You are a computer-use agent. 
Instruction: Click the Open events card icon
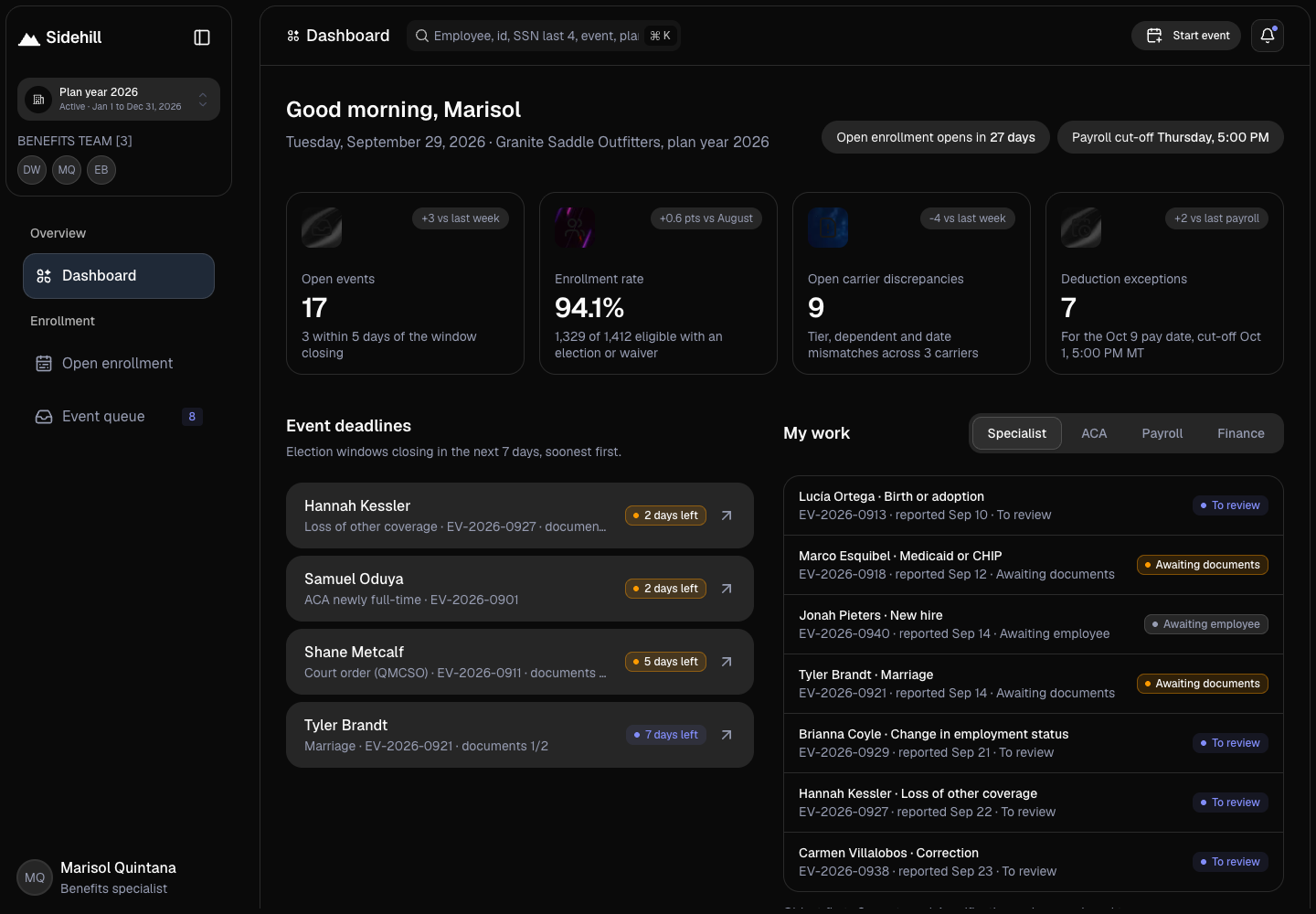click(322, 228)
